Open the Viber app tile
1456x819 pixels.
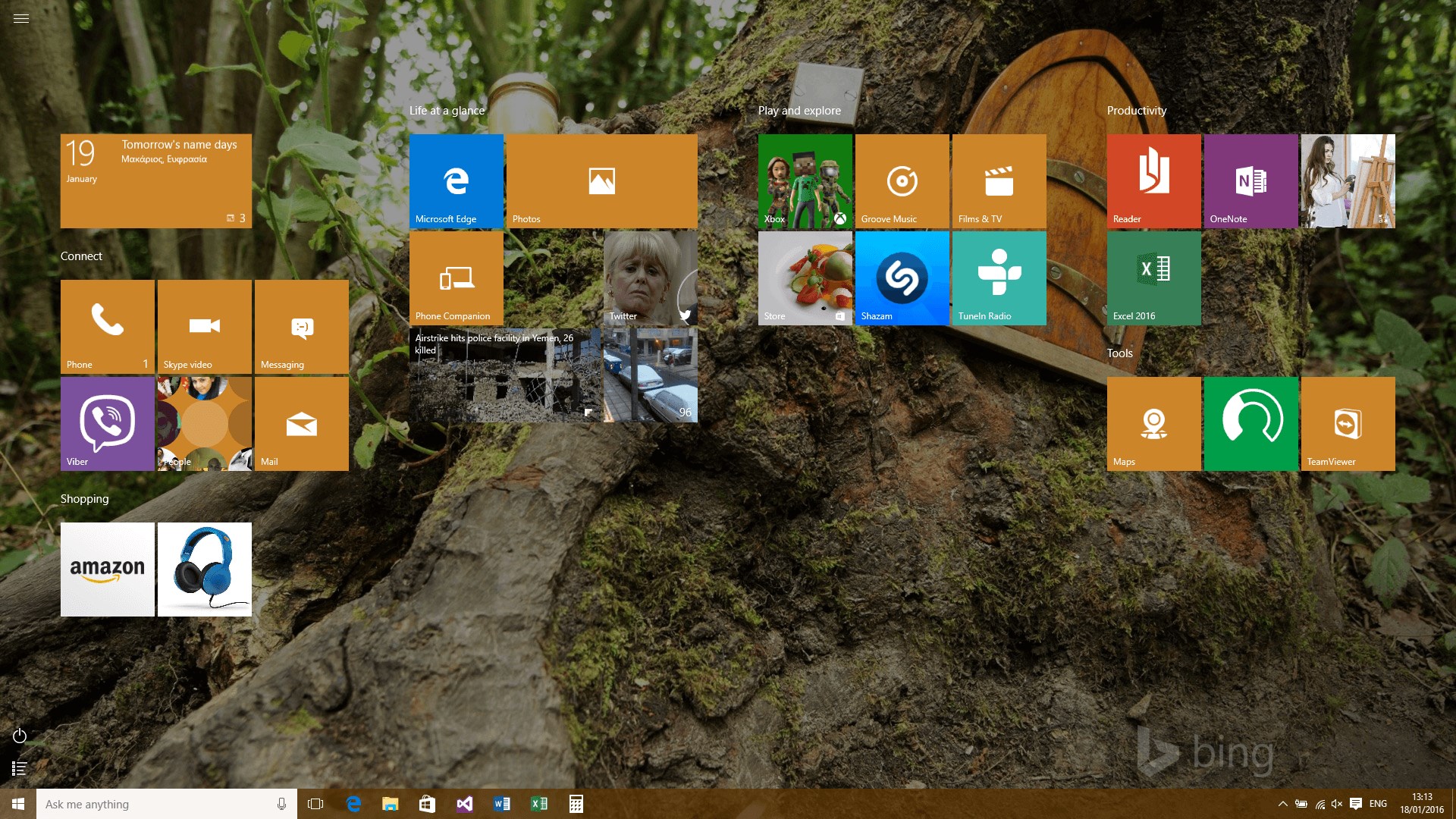[107, 424]
